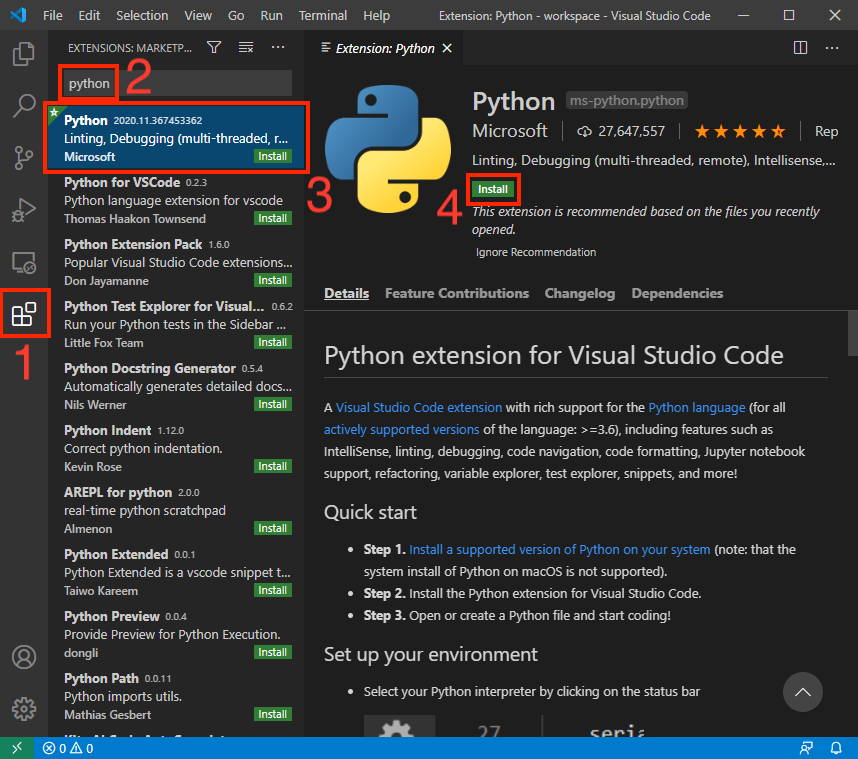Select AREPL for python list item

click(176, 510)
